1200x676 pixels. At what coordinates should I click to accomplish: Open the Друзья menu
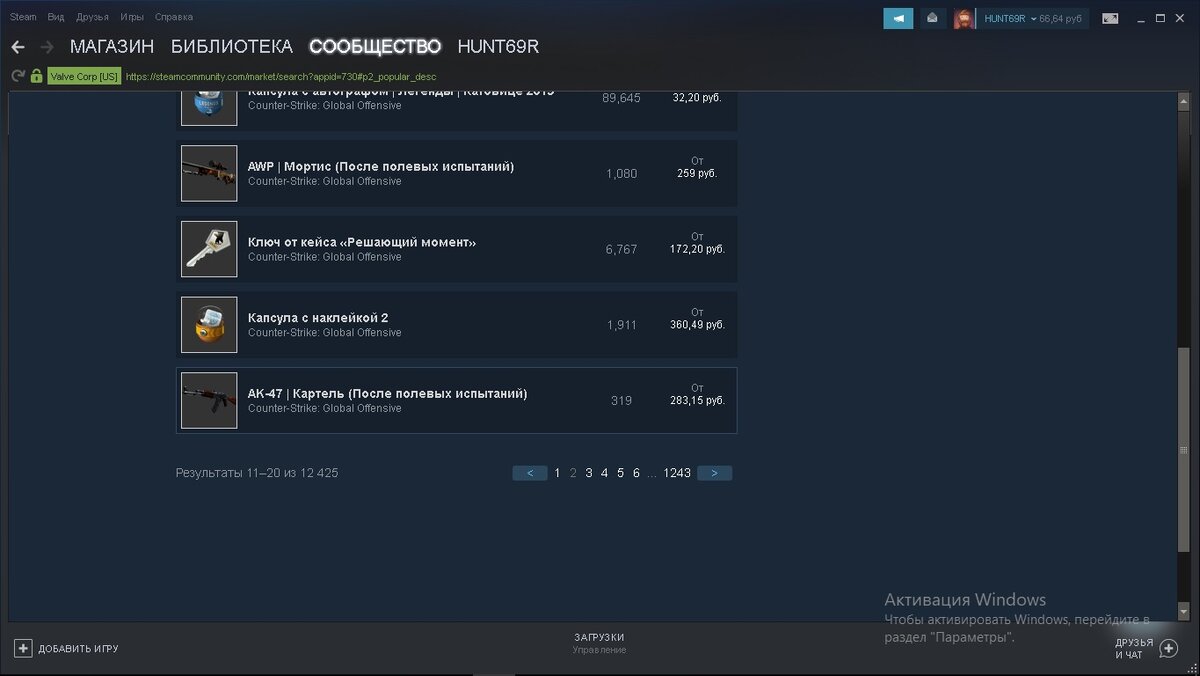[92, 17]
